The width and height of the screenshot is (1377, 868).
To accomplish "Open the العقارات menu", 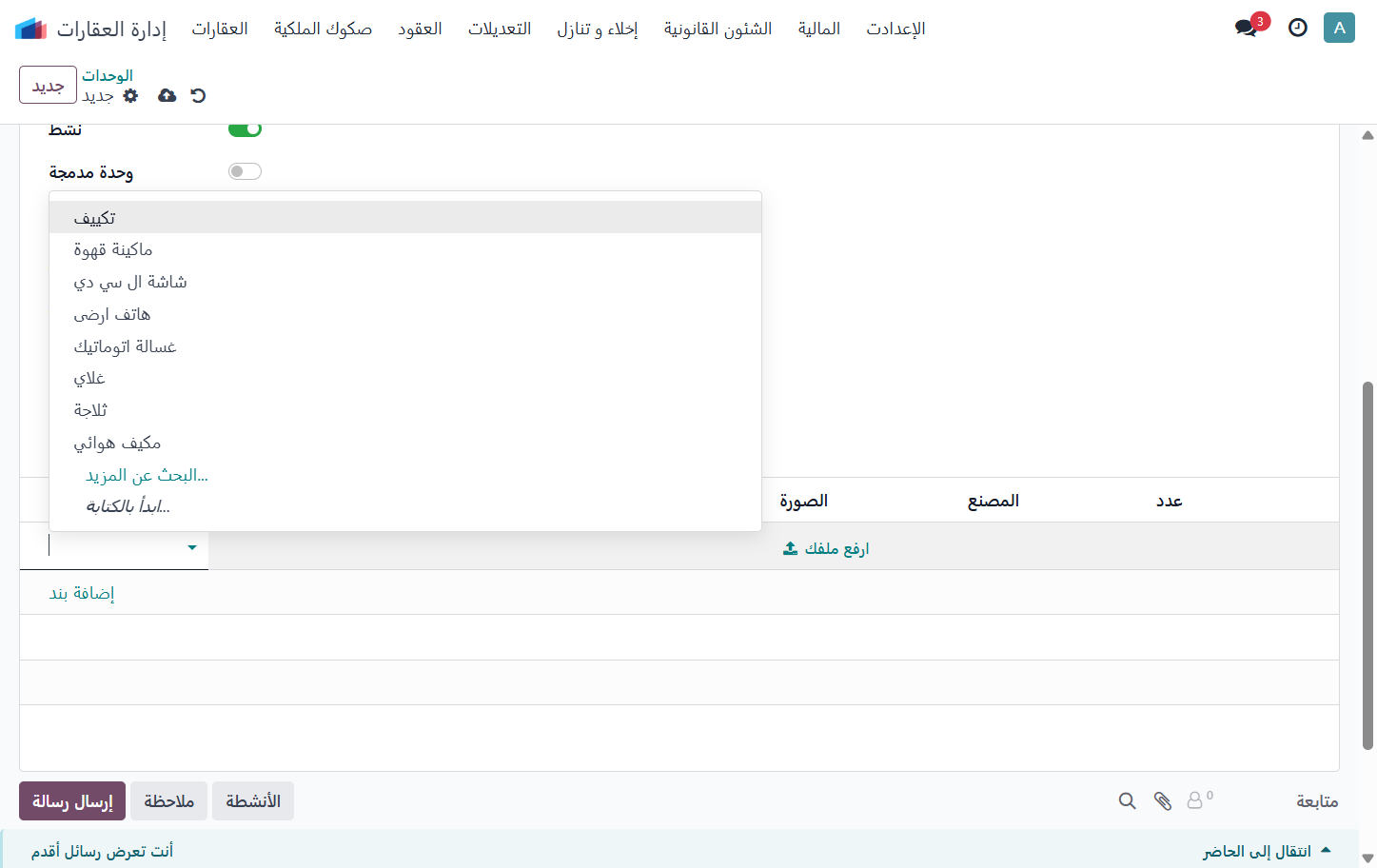I will (x=220, y=29).
